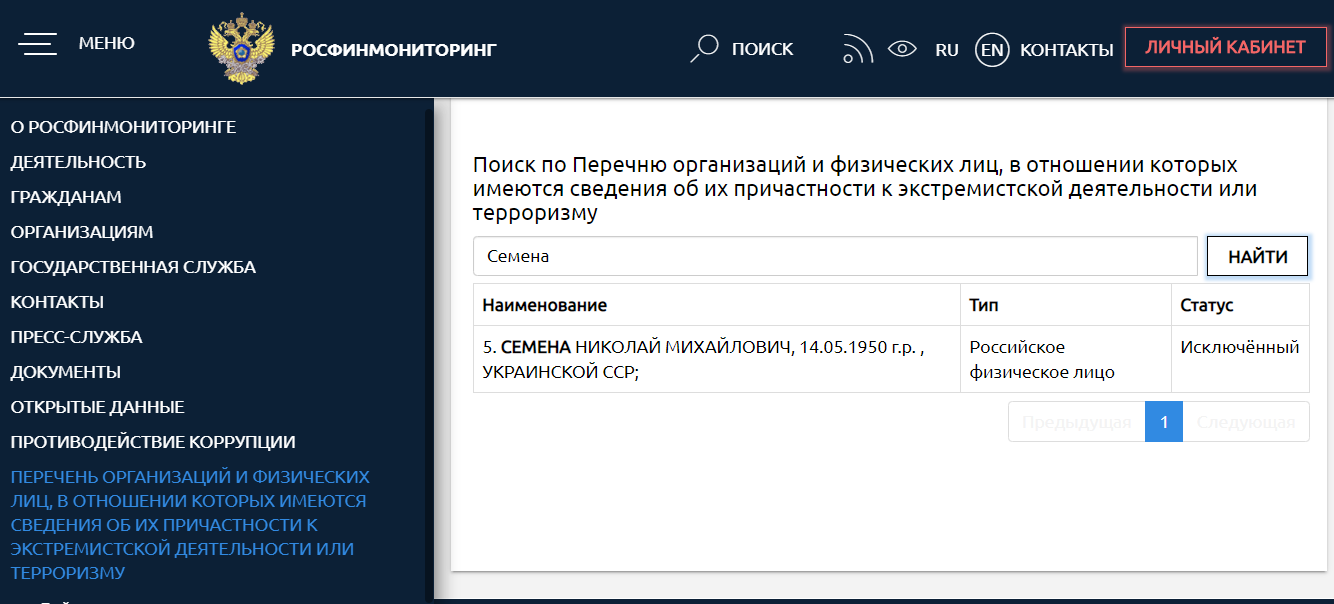Go to ГРАЖДАНАМ sidebar section
Image resolution: width=1334 pixels, height=604 pixels.
coord(66,197)
